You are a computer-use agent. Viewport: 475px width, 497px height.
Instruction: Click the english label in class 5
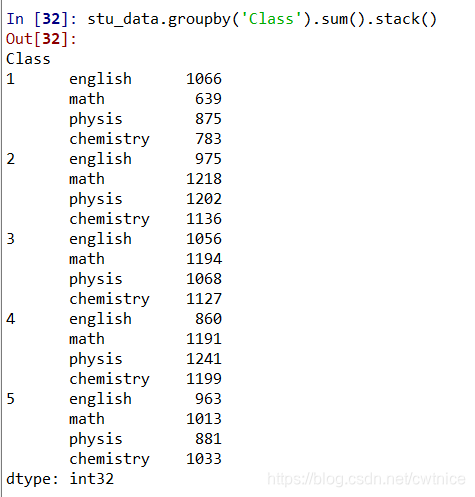click(100, 400)
